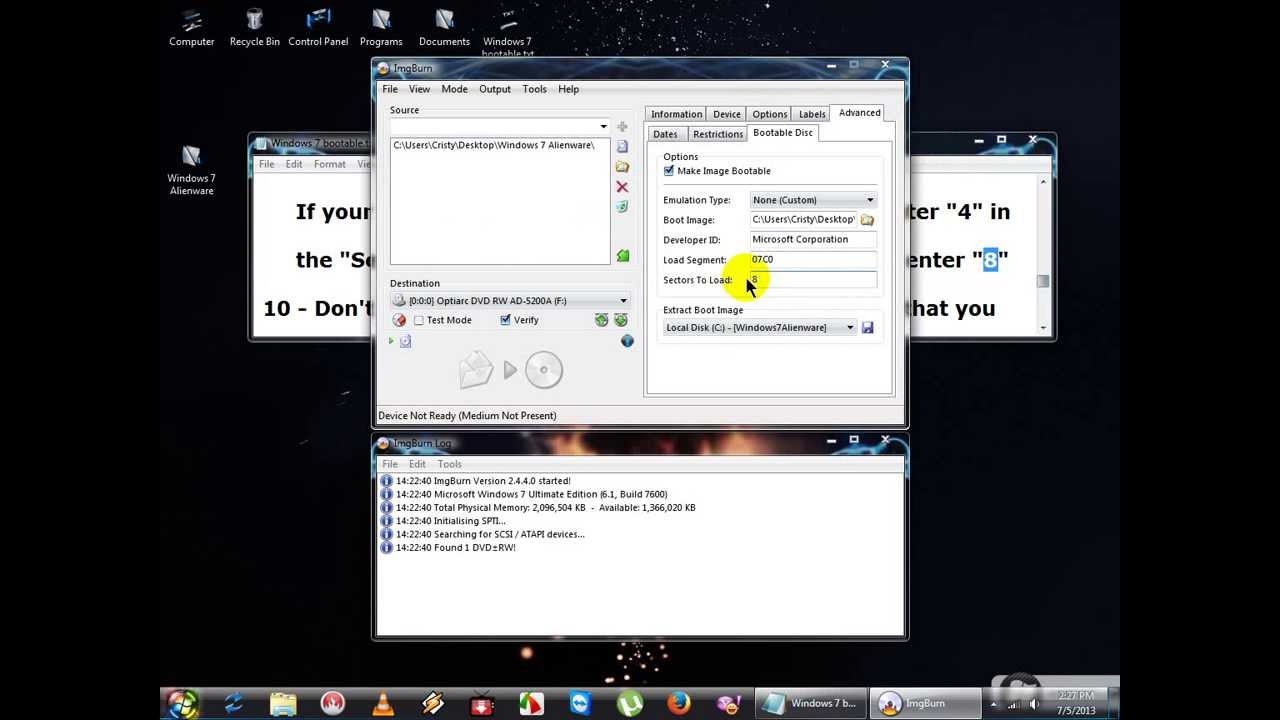This screenshot has width=1280, height=720.
Task: Open ImgBurn Help menu
Action: pyautogui.click(x=568, y=89)
